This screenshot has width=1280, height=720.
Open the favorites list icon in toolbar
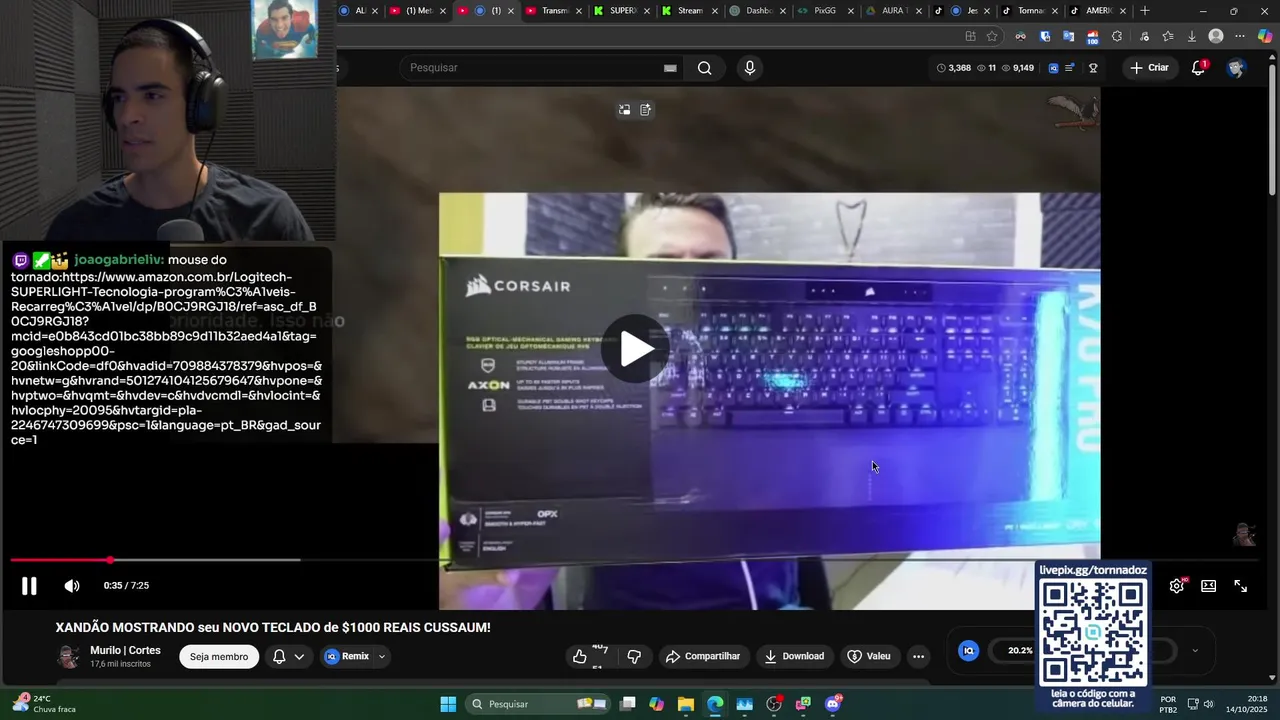pos(1167,36)
